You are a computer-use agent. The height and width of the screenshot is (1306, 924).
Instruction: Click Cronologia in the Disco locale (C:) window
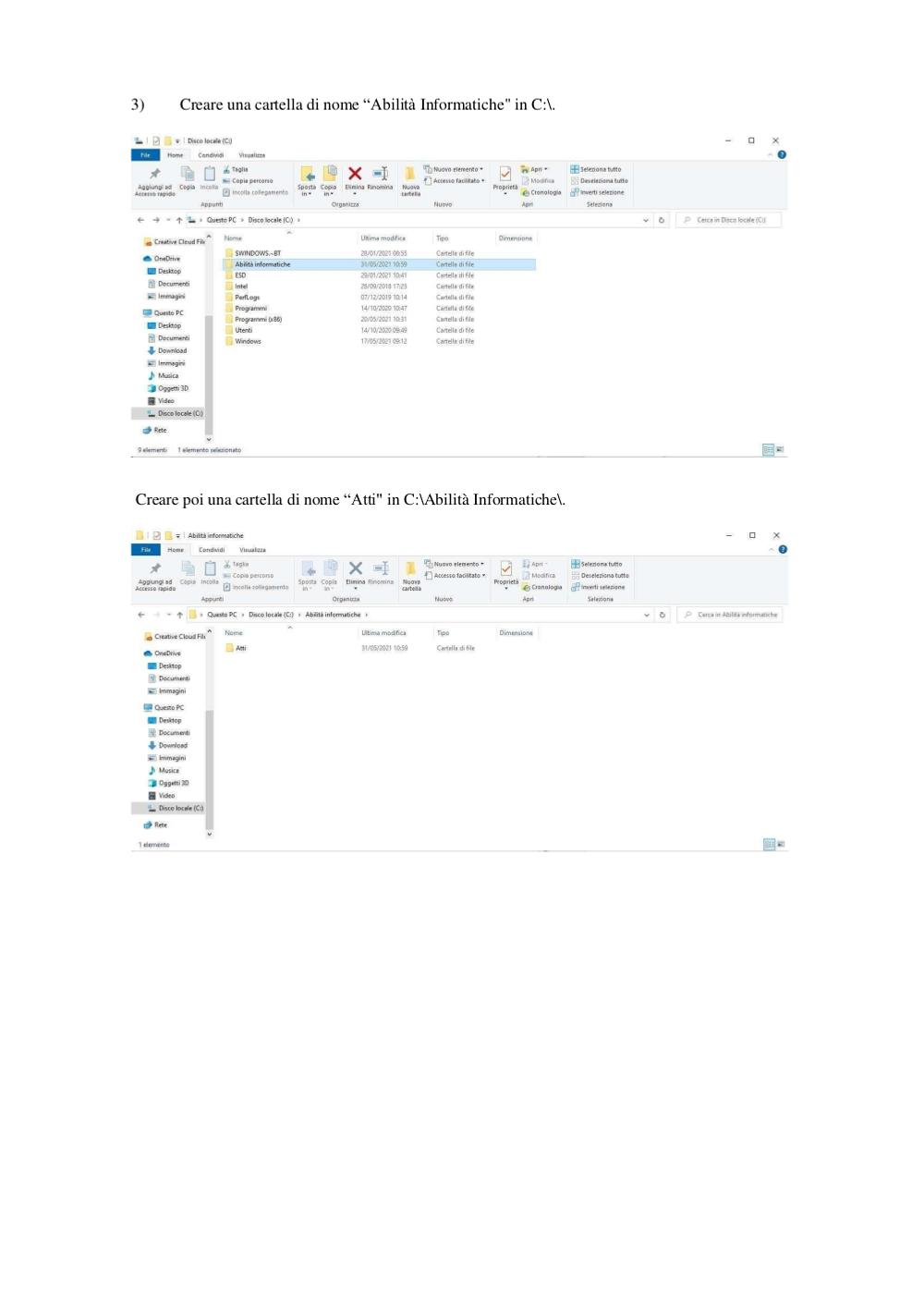pos(541,192)
